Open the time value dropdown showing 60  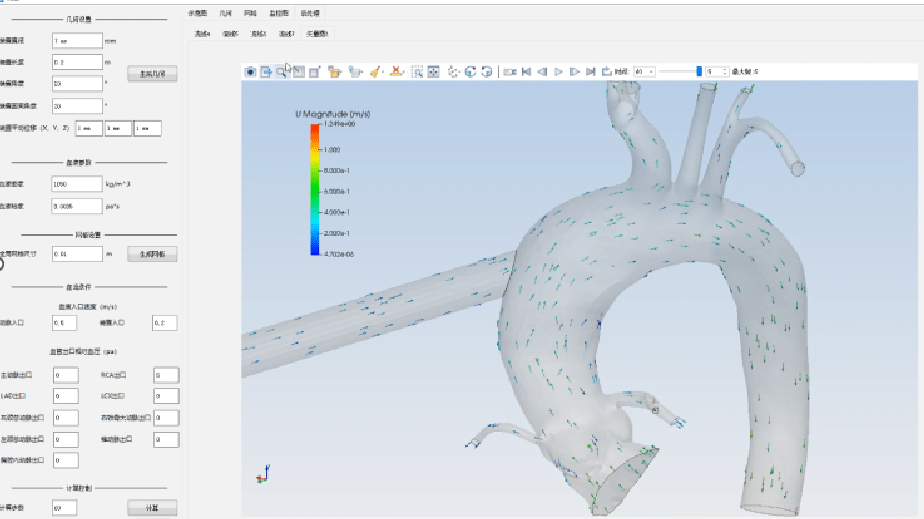point(644,72)
